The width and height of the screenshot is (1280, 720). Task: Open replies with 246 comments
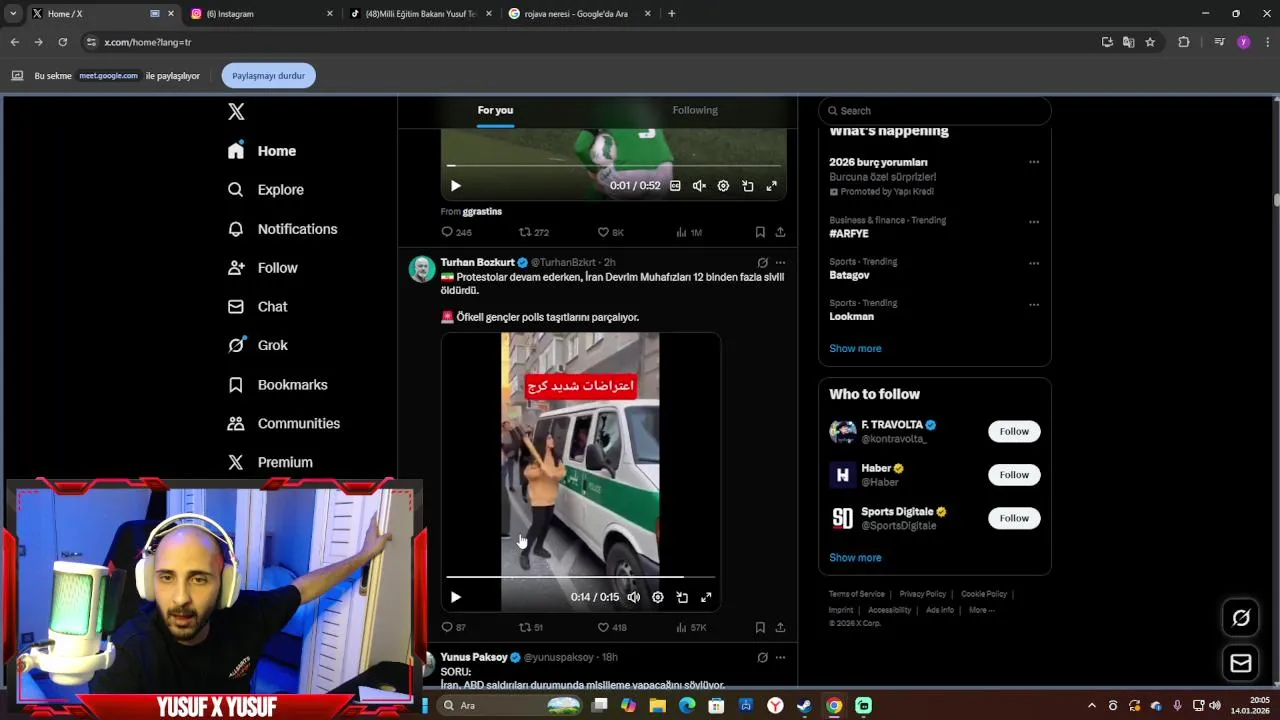[x=456, y=232]
